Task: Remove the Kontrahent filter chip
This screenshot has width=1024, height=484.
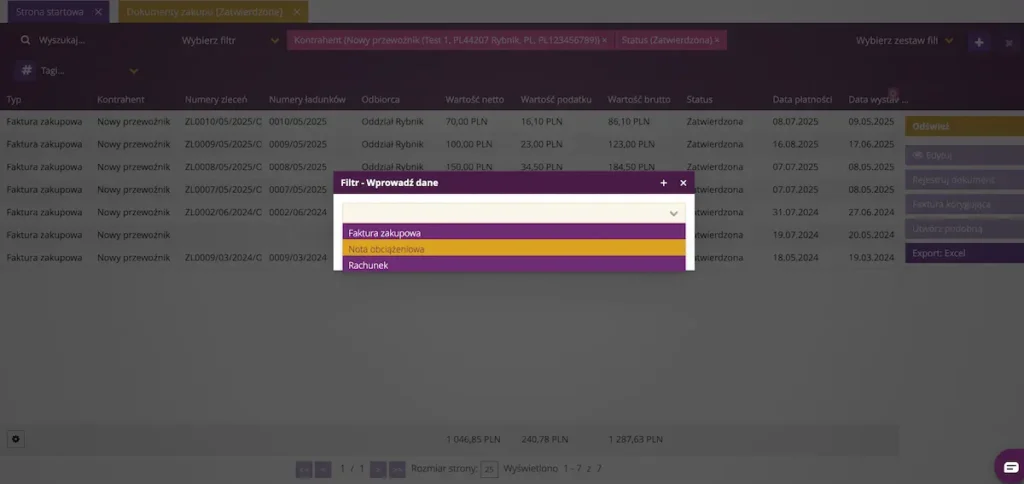Action: 604,40
